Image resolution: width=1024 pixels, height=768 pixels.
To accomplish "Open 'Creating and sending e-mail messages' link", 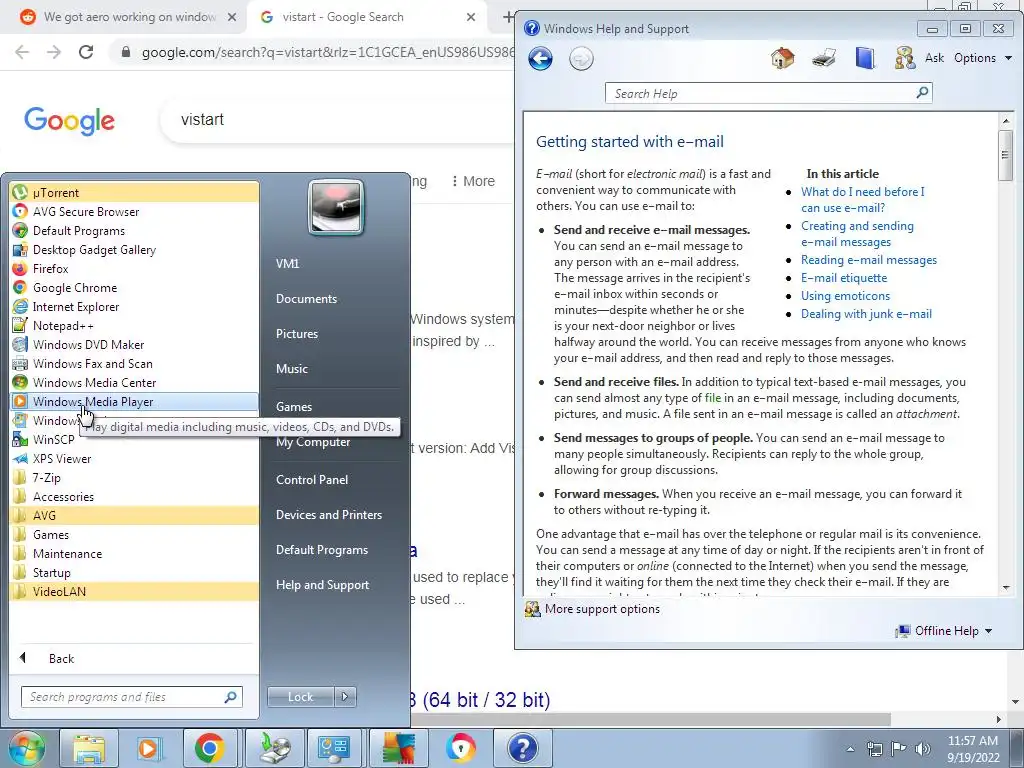I will click(x=857, y=234).
